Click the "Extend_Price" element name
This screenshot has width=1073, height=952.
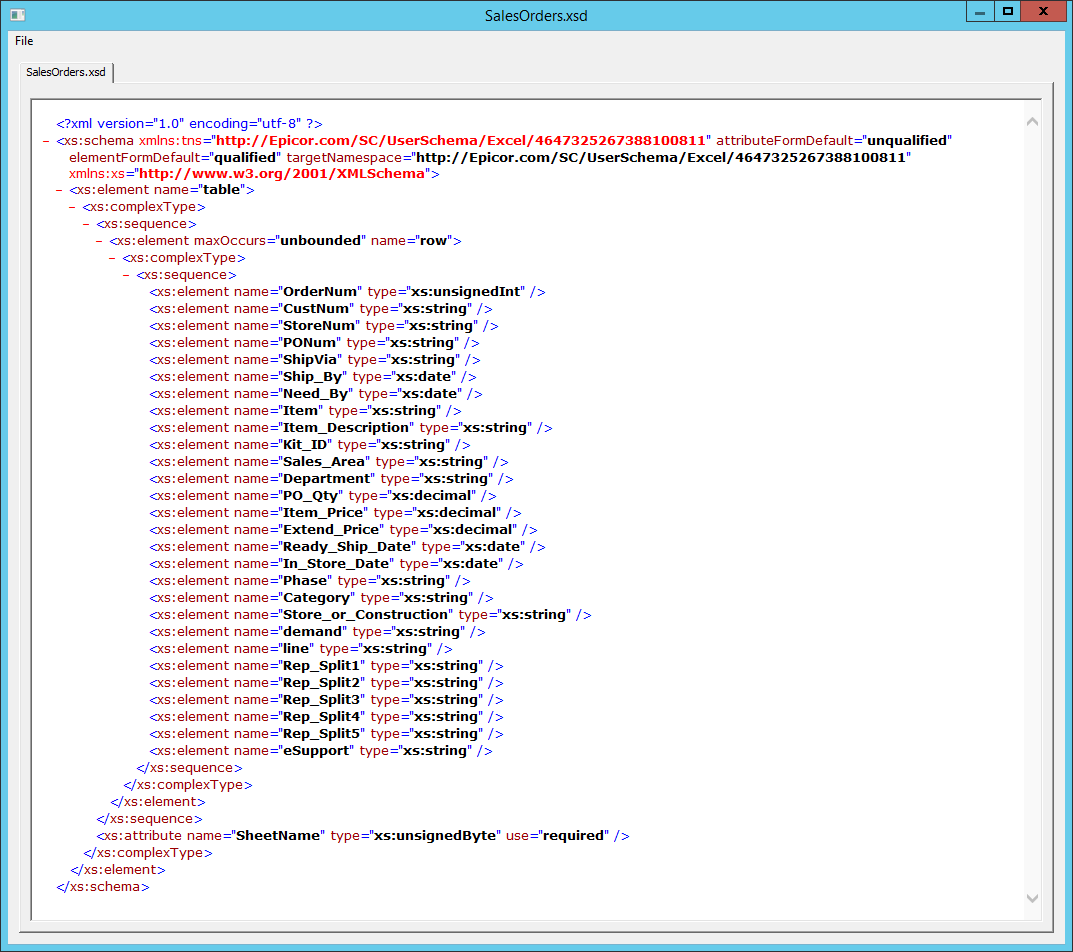[331, 530]
